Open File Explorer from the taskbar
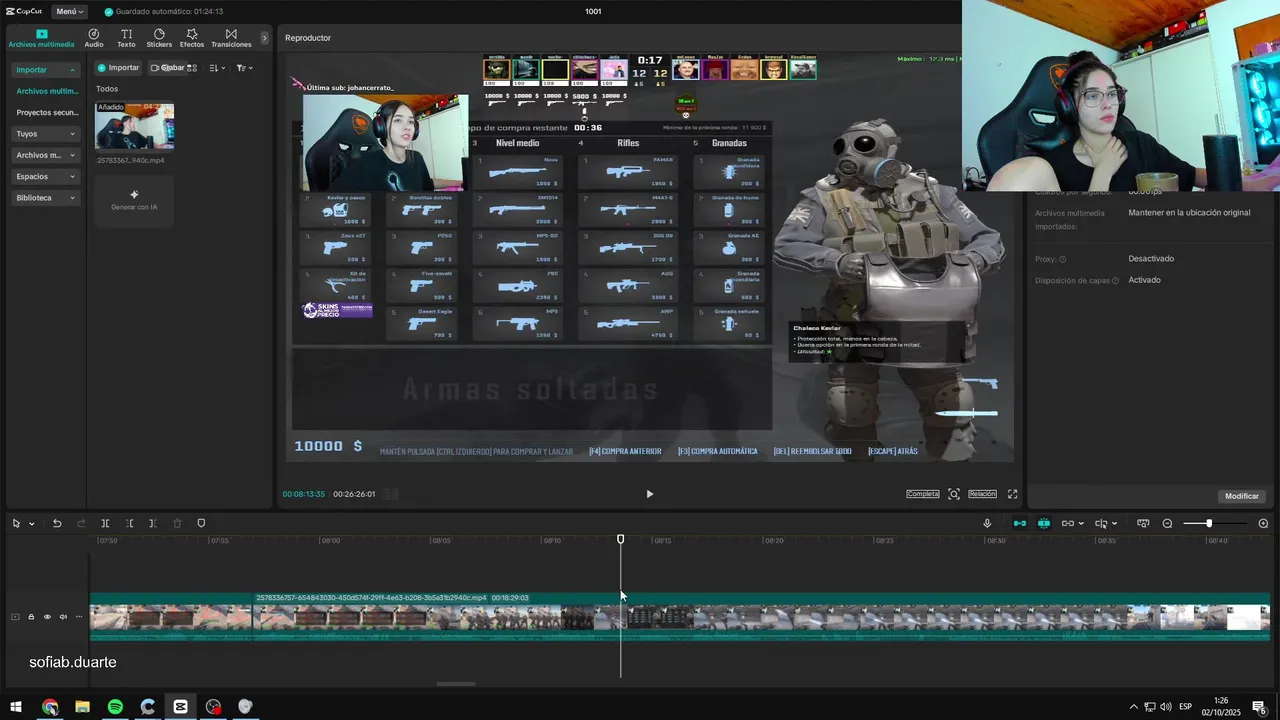 [x=82, y=707]
